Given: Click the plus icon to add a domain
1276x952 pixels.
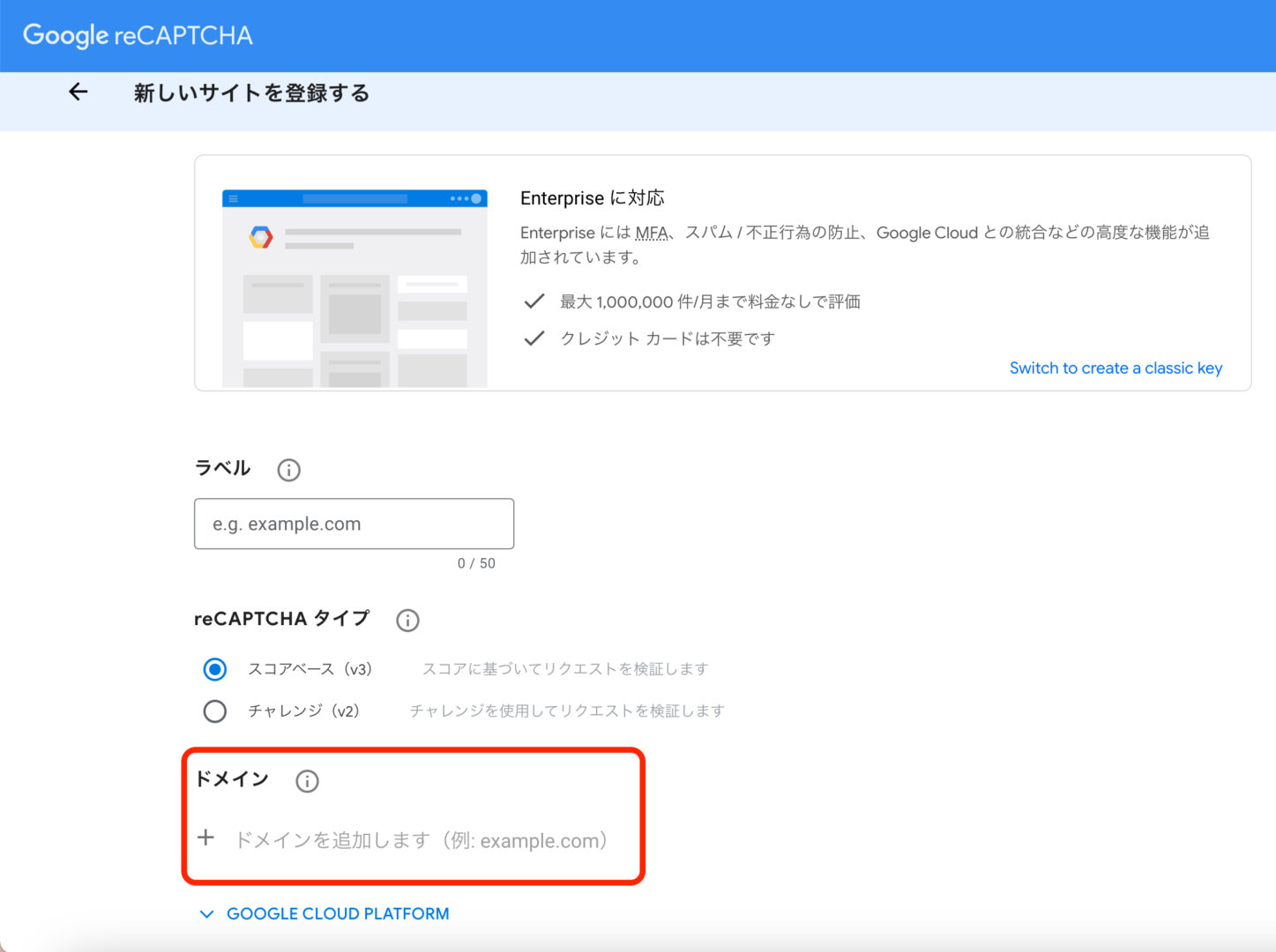Looking at the screenshot, I should pos(205,837).
